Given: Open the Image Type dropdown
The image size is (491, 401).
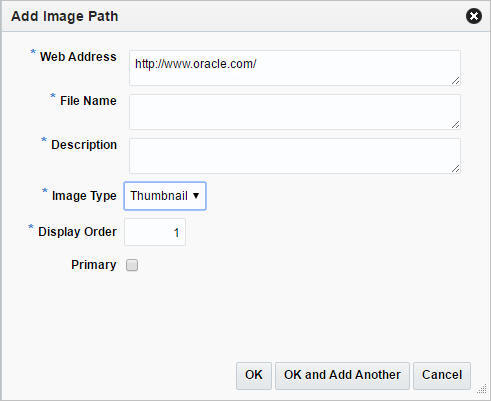Looking at the screenshot, I should (165, 196).
